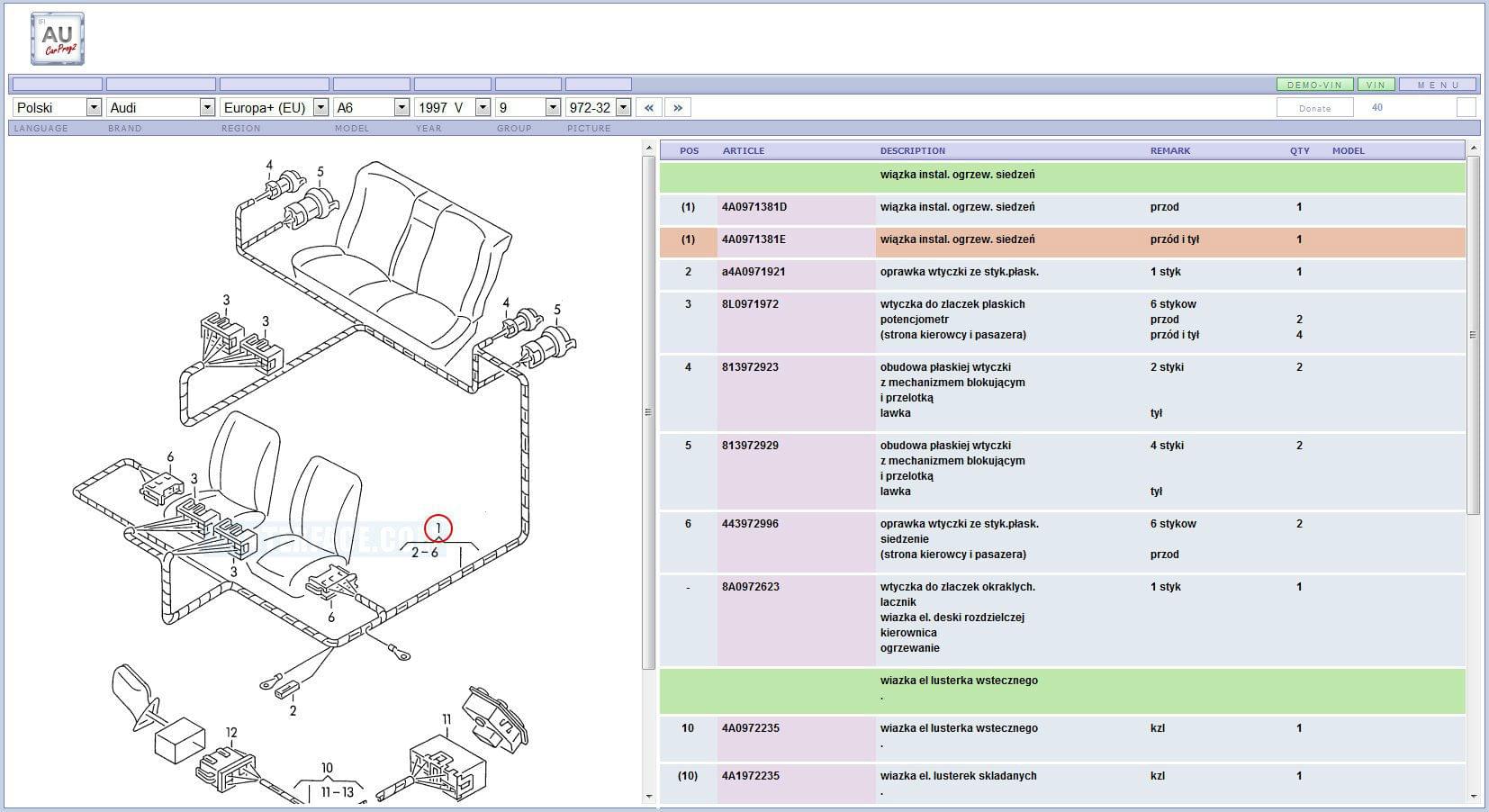Click parts list scrollbar down arrow
This screenshot has width=1489, height=812.
tap(1473, 797)
